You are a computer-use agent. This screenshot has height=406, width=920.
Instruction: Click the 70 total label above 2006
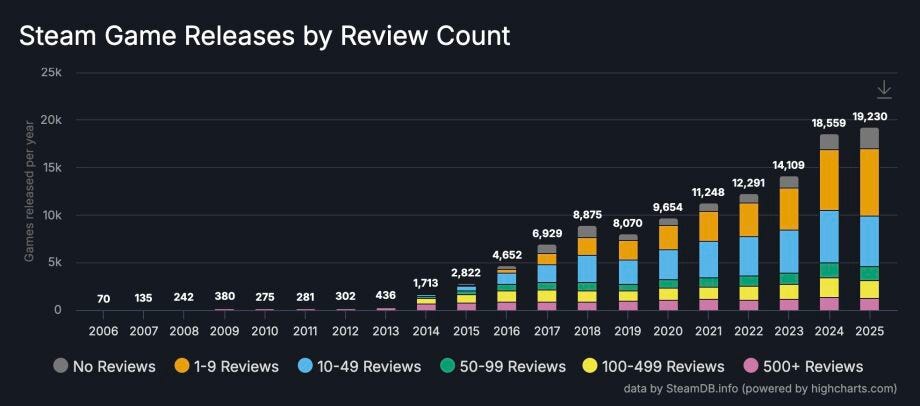coord(103,299)
